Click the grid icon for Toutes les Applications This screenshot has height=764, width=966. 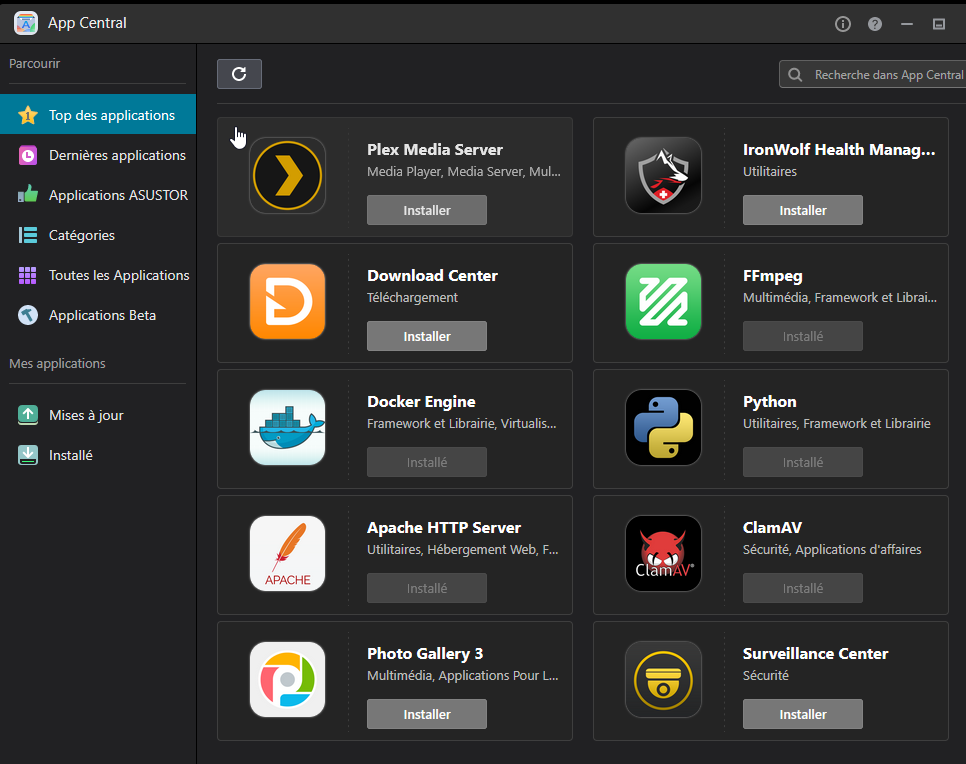coord(28,275)
